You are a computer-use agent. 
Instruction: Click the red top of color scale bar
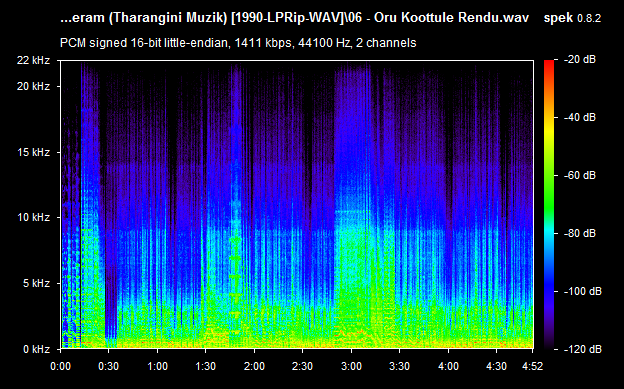[x=549, y=64]
